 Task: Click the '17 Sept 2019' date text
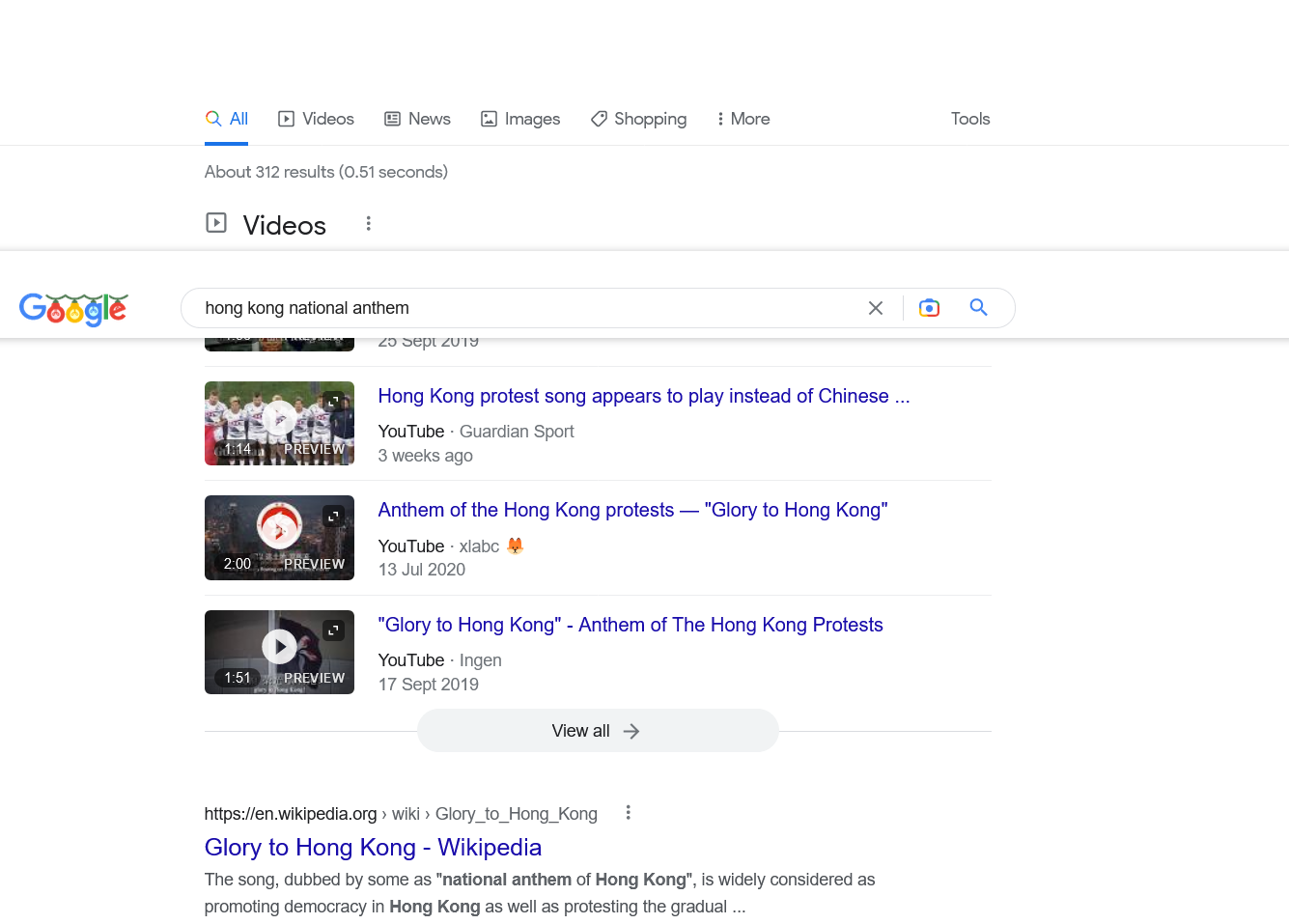click(x=429, y=685)
